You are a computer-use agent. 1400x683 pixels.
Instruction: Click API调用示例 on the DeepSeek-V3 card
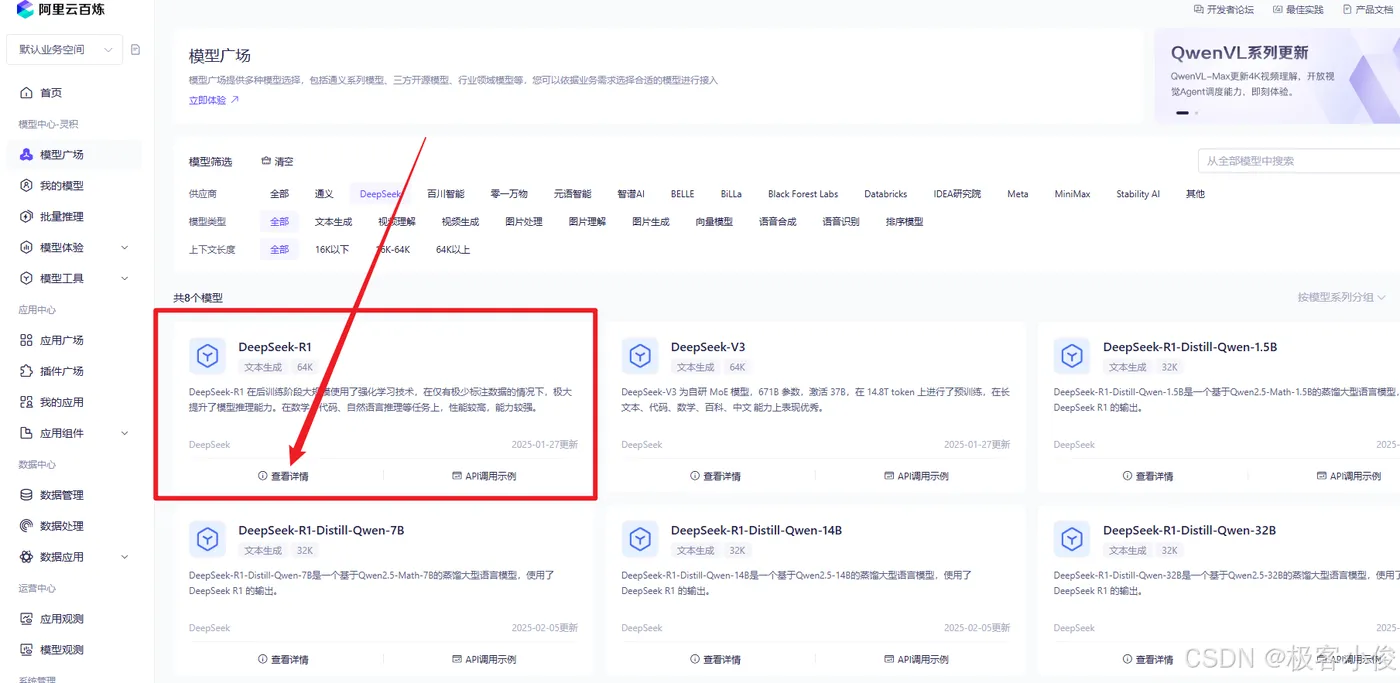tap(916, 477)
